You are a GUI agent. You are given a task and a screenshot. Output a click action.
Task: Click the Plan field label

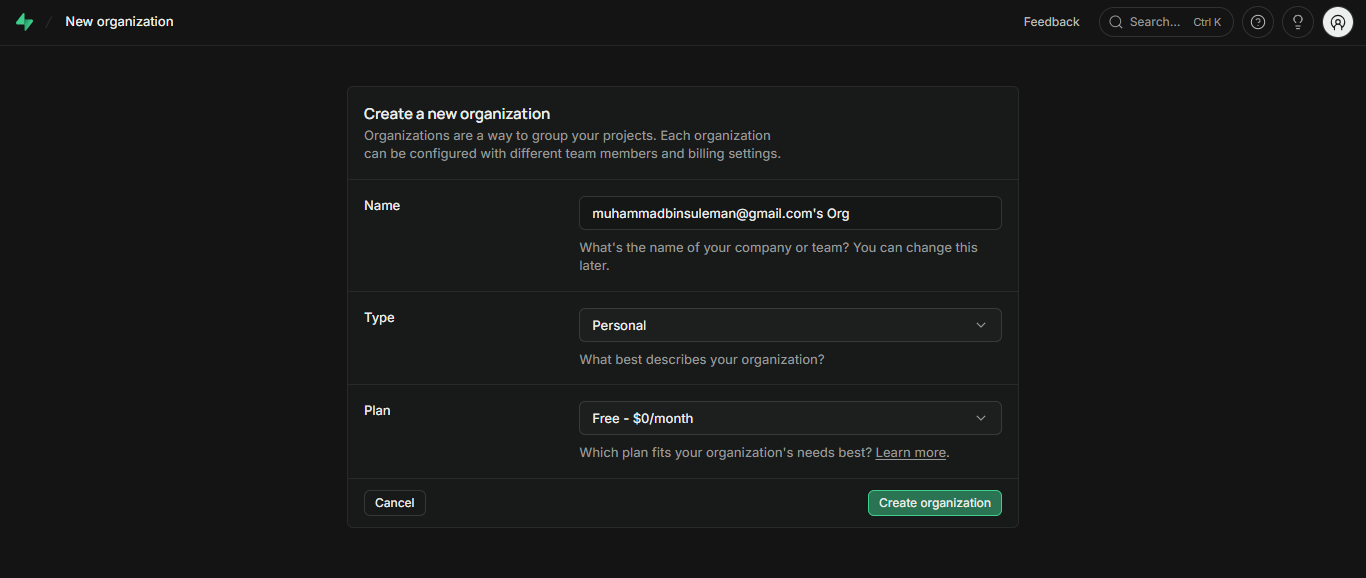pyautogui.click(x=377, y=410)
